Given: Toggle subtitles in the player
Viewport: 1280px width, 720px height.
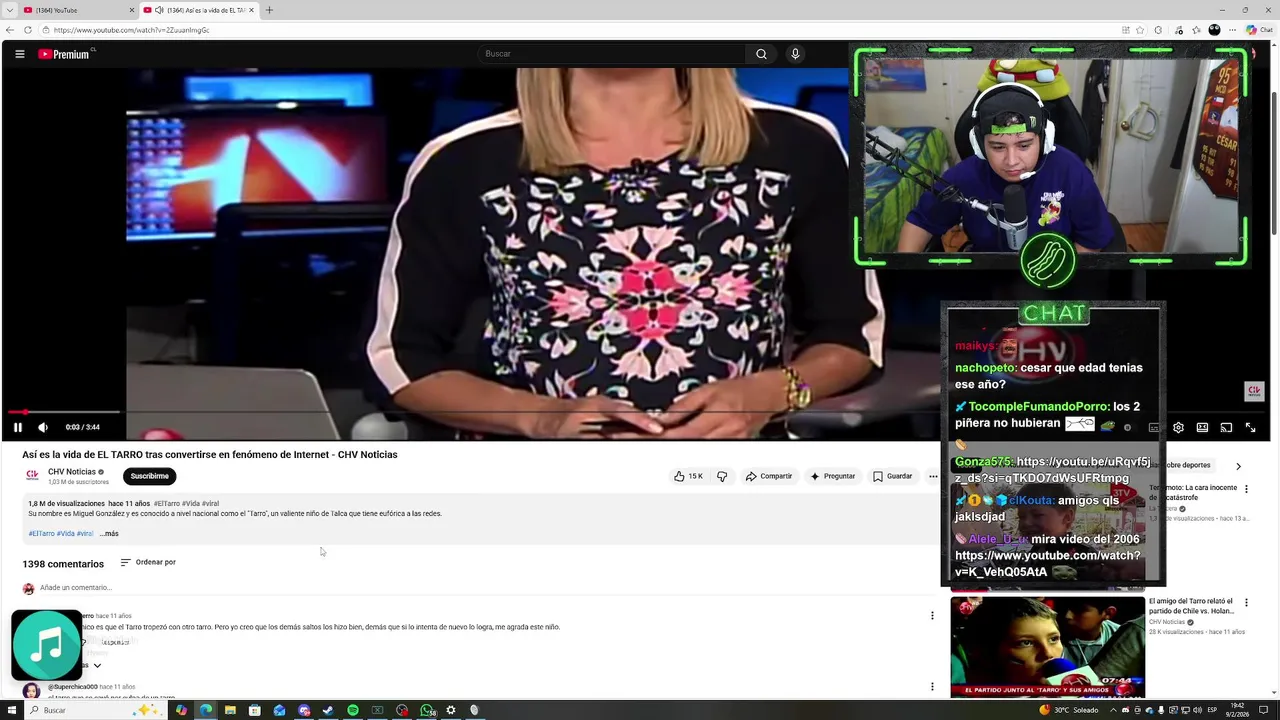Looking at the screenshot, I should [x=1154, y=427].
